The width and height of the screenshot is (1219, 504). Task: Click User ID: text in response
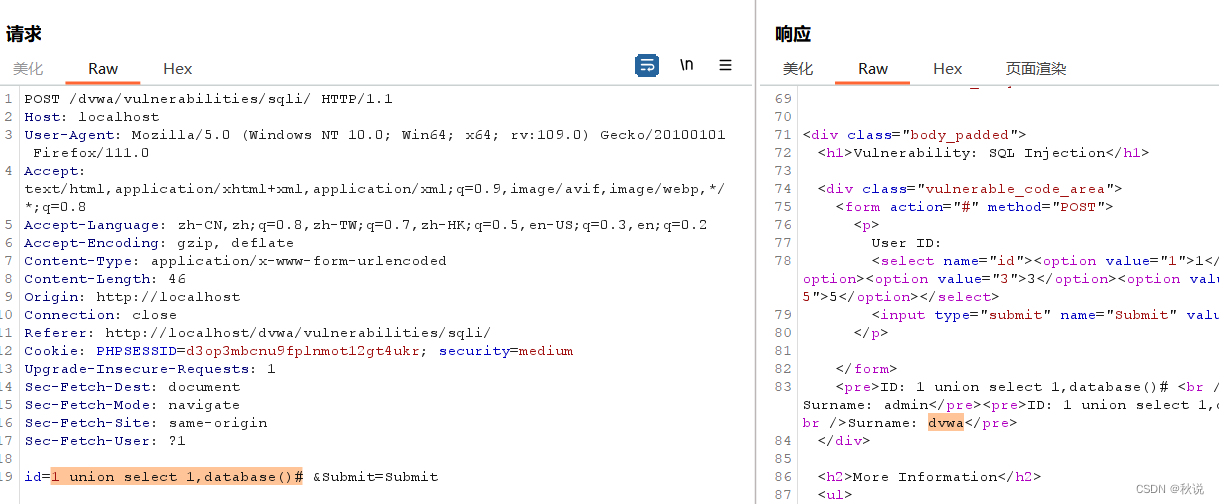(x=907, y=243)
